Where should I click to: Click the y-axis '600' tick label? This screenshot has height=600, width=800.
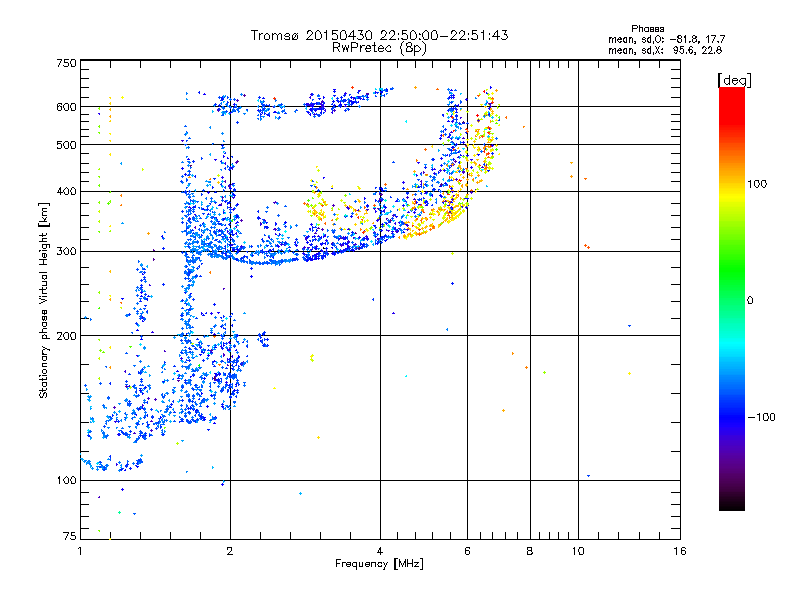66,107
